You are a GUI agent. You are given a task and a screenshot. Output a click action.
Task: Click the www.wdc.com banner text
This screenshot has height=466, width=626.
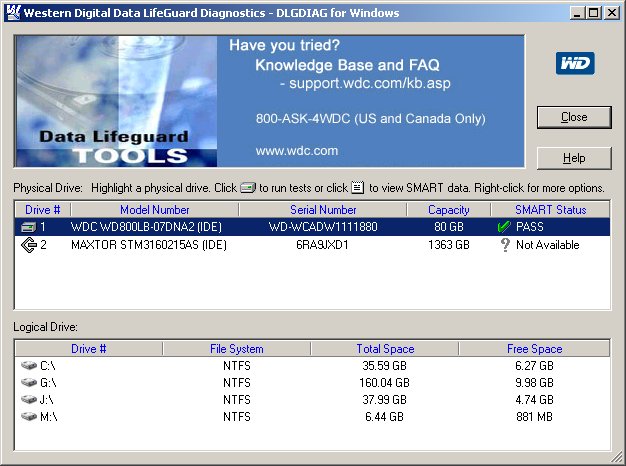[x=297, y=151]
